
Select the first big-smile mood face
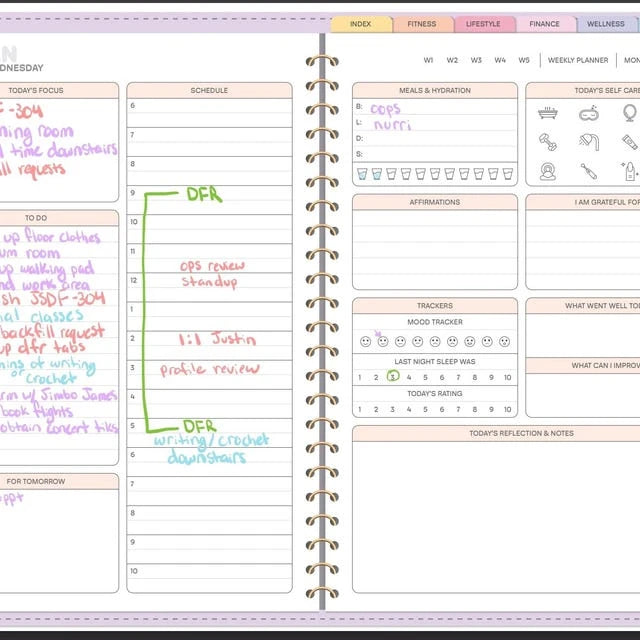(x=365, y=342)
